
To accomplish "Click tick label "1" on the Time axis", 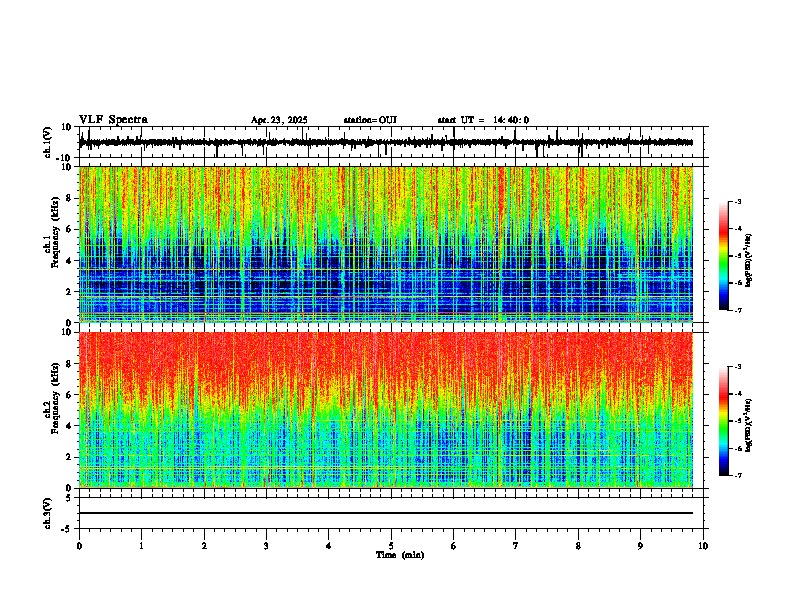I will click(x=141, y=546).
